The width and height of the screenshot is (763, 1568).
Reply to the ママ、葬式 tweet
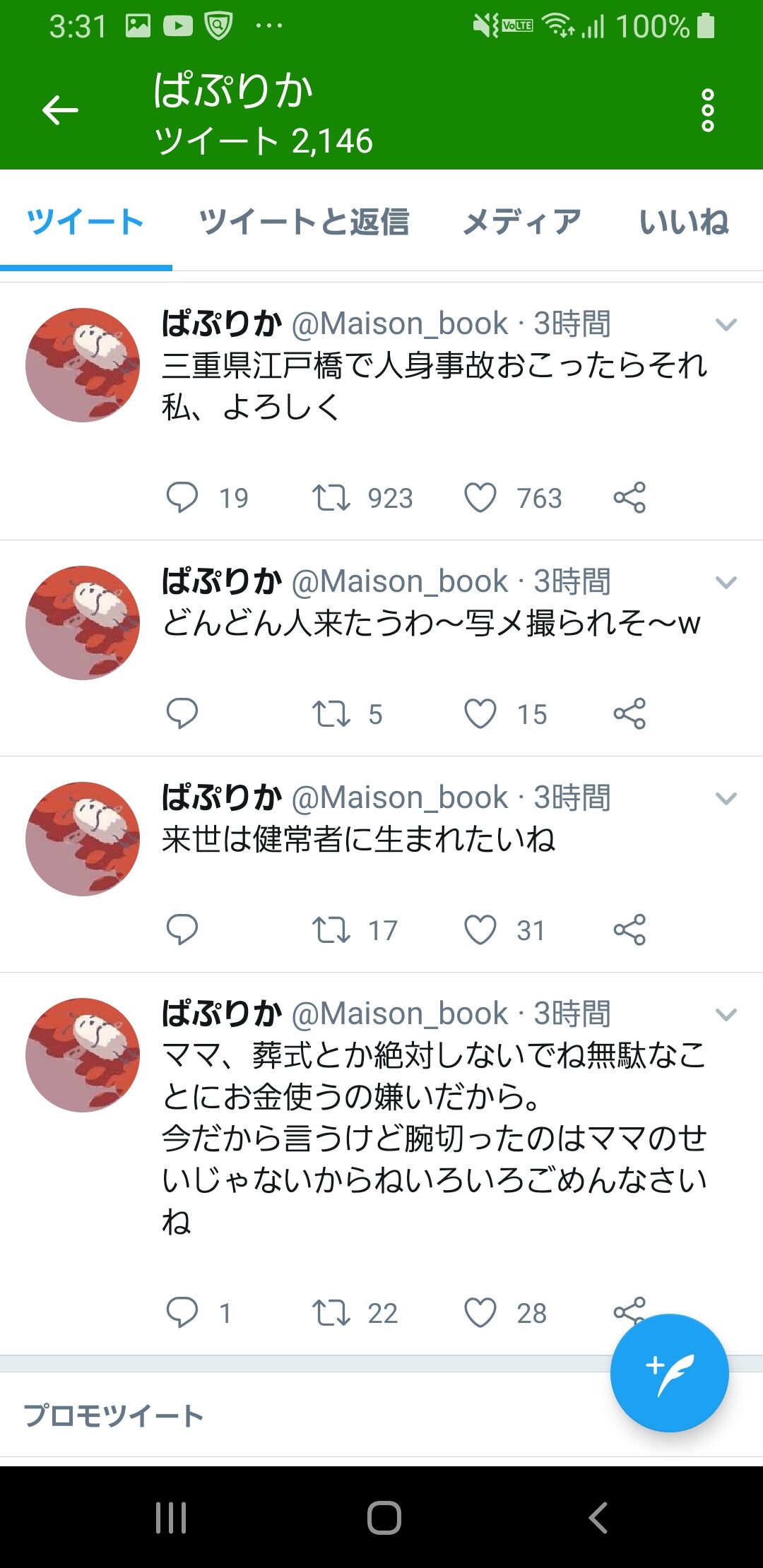coord(182,1312)
